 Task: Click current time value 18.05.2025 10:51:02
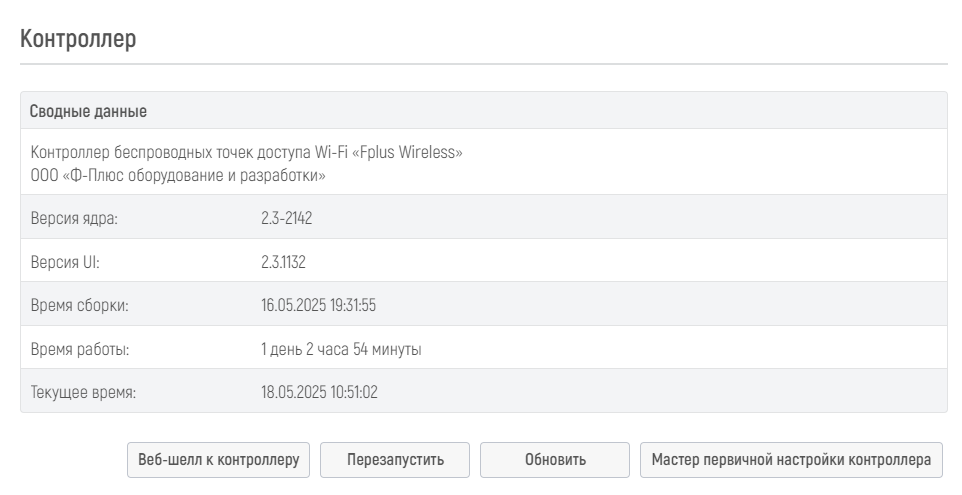point(320,393)
